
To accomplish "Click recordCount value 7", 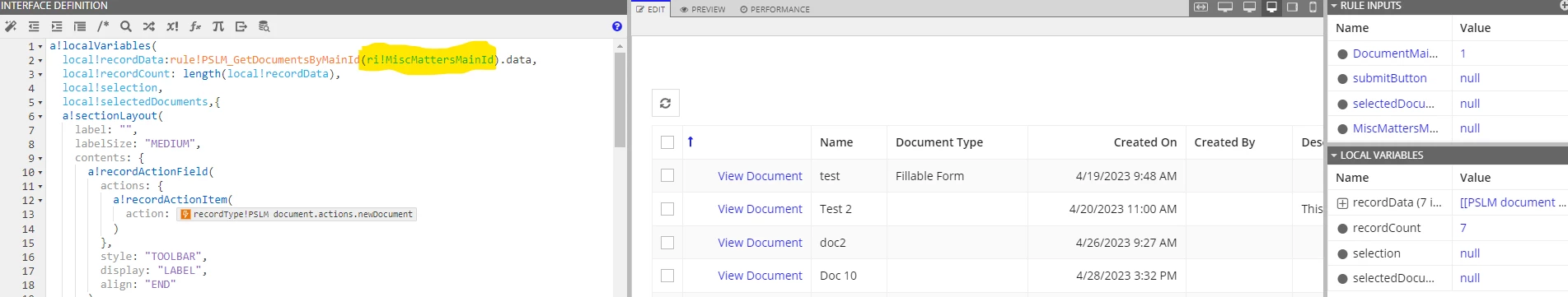I will pyautogui.click(x=1463, y=228).
